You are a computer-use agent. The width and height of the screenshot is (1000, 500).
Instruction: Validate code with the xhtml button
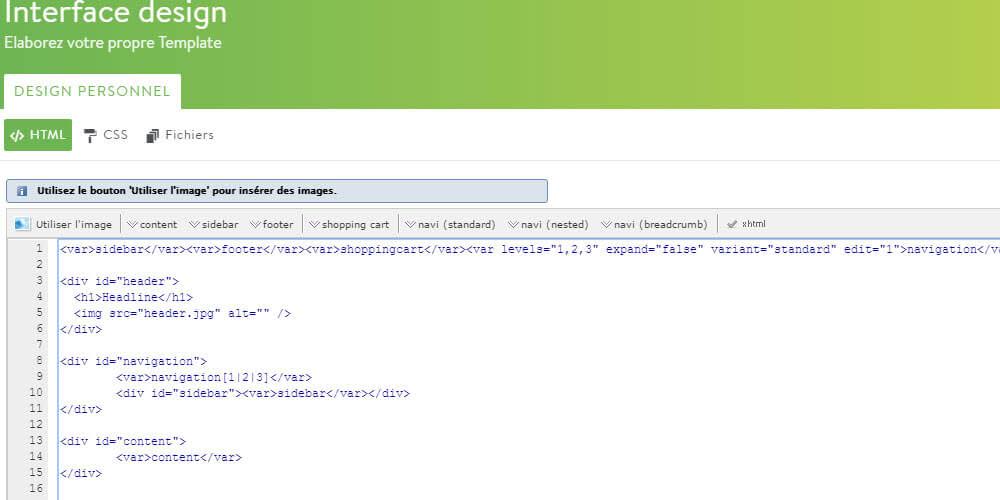pyautogui.click(x=746, y=224)
